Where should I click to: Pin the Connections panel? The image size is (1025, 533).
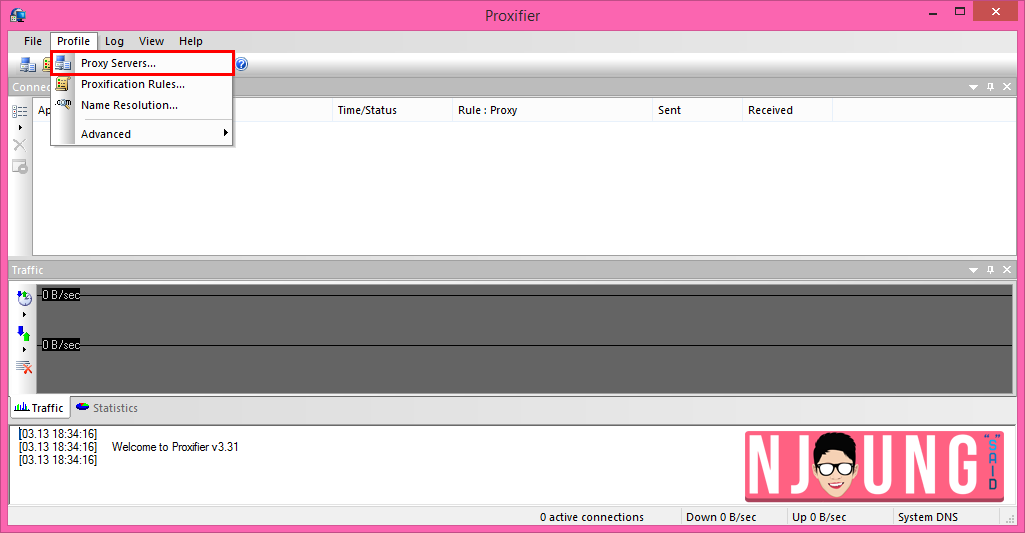coord(990,87)
